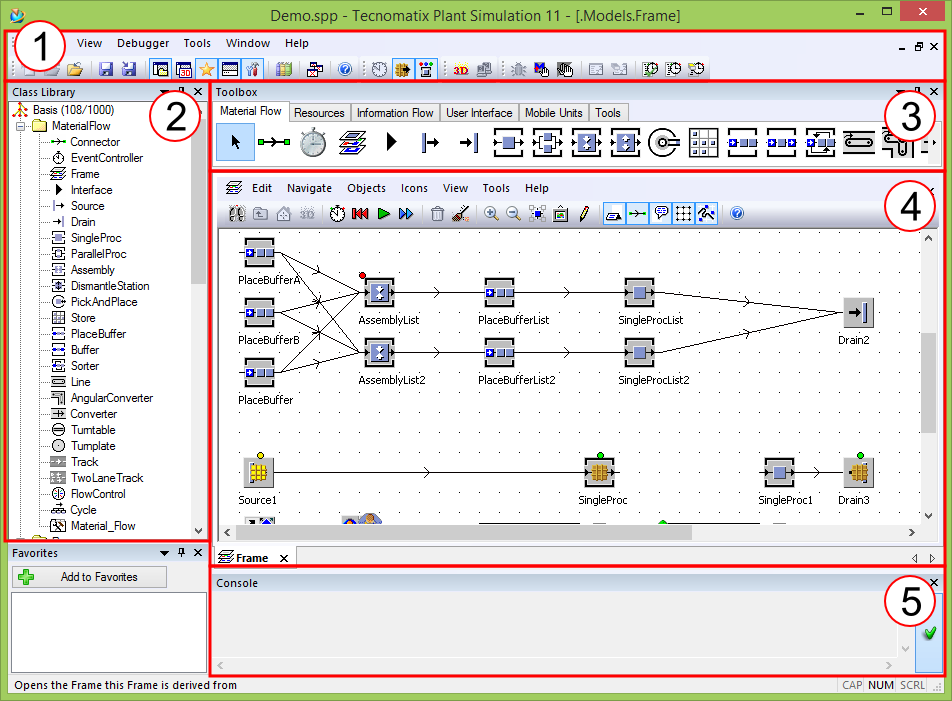The image size is (952, 701).
Task: Open the Navigate menu in Frame
Action: pyautogui.click(x=310, y=188)
